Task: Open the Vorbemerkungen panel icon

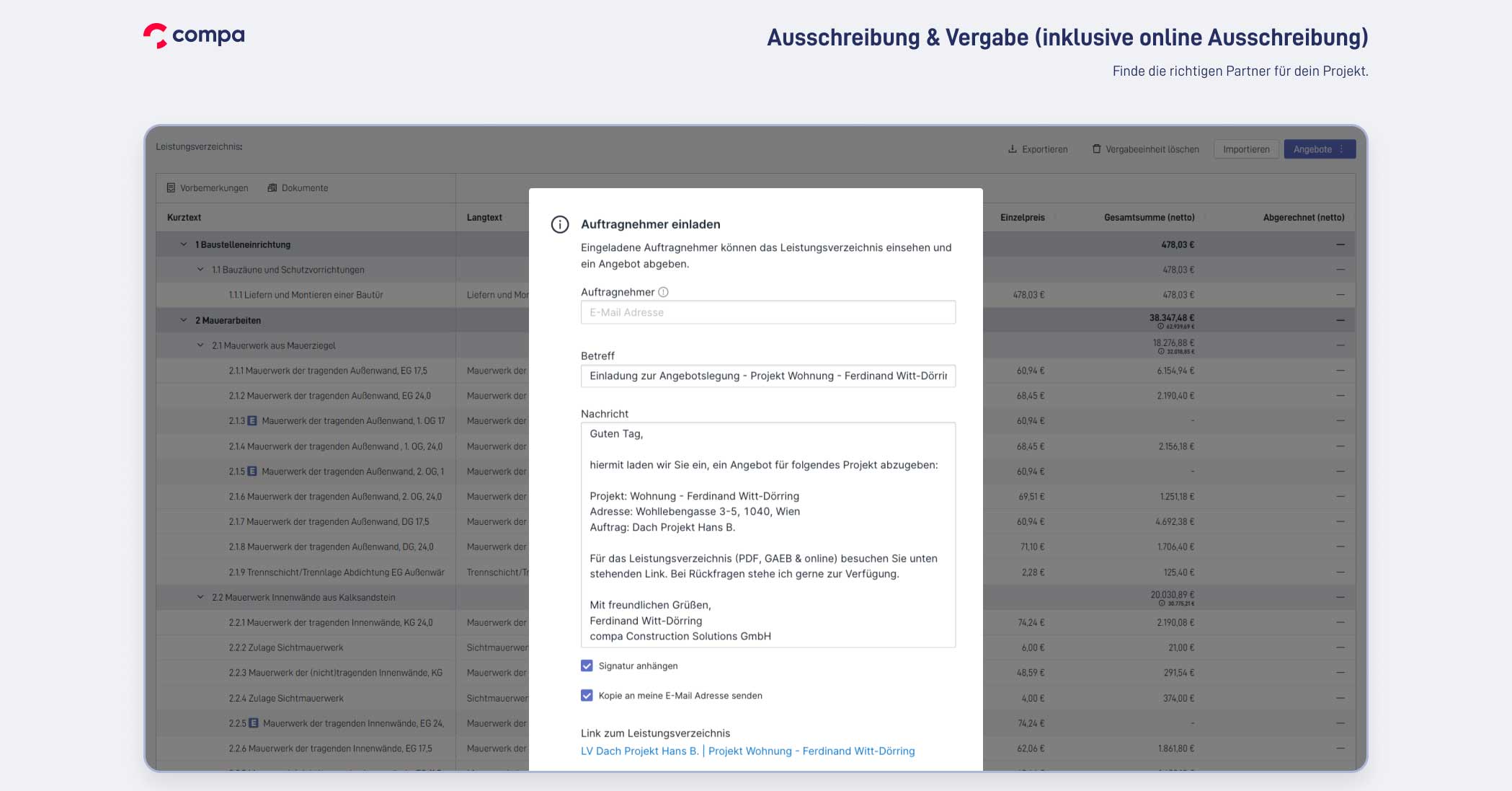Action: pyautogui.click(x=170, y=187)
